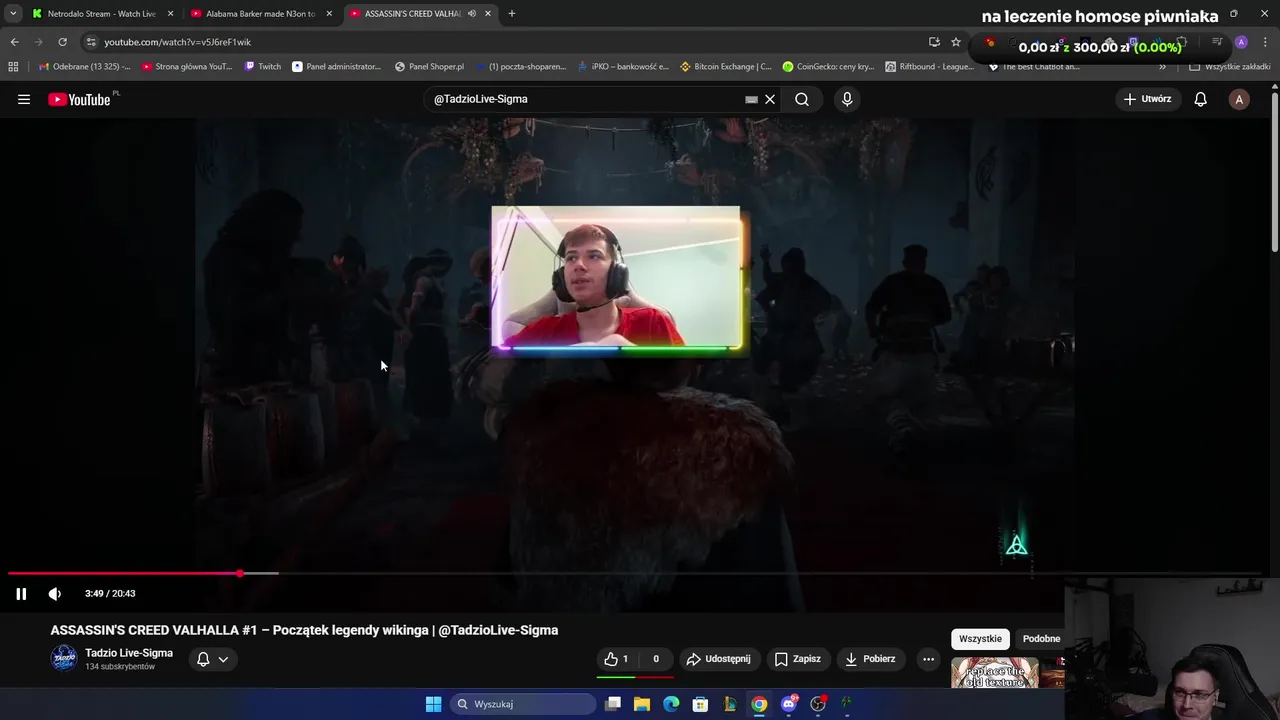Open the on-screen keyboard in search box
This screenshot has width=1280, height=720.
(751, 99)
